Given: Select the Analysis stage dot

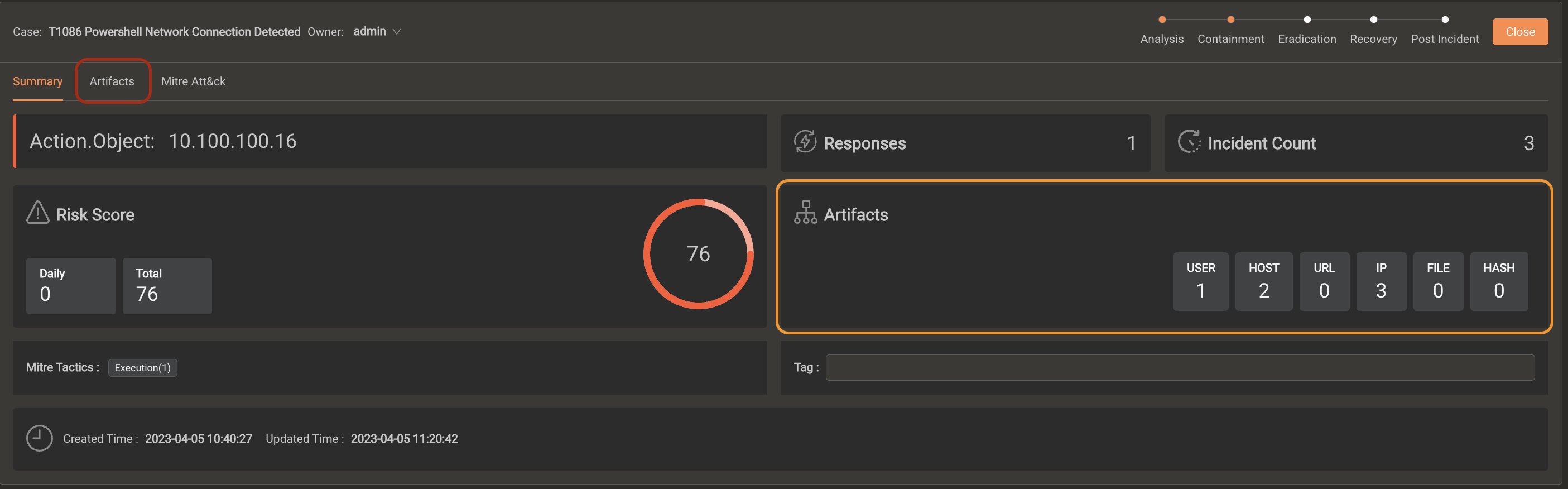Looking at the screenshot, I should tap(1162, 20).
